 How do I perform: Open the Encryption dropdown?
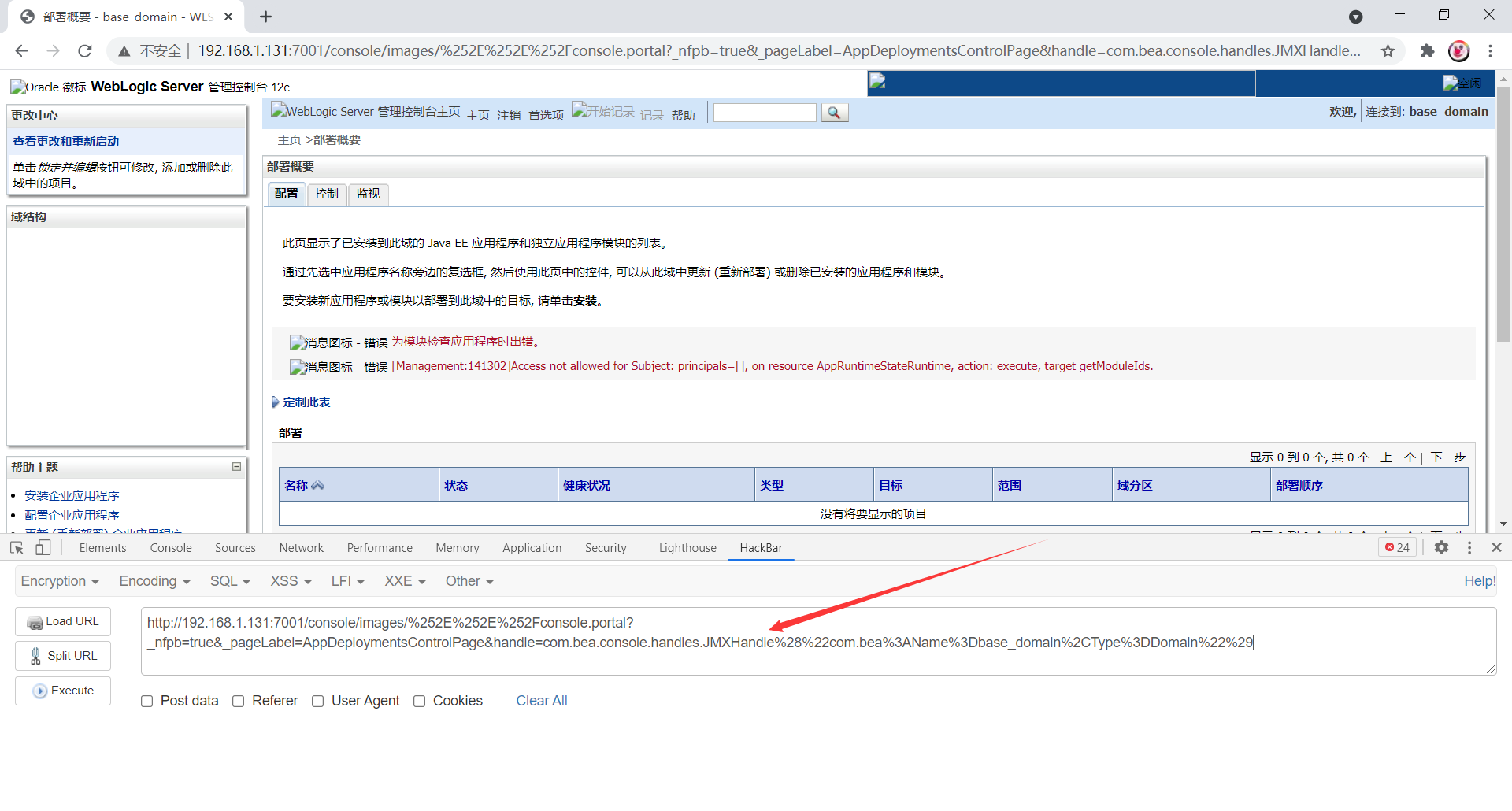tap(60, 581)
